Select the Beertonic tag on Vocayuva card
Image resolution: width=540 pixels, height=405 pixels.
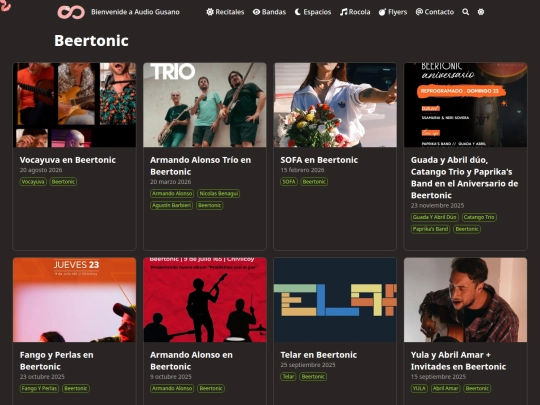click(x=63, y=182)
